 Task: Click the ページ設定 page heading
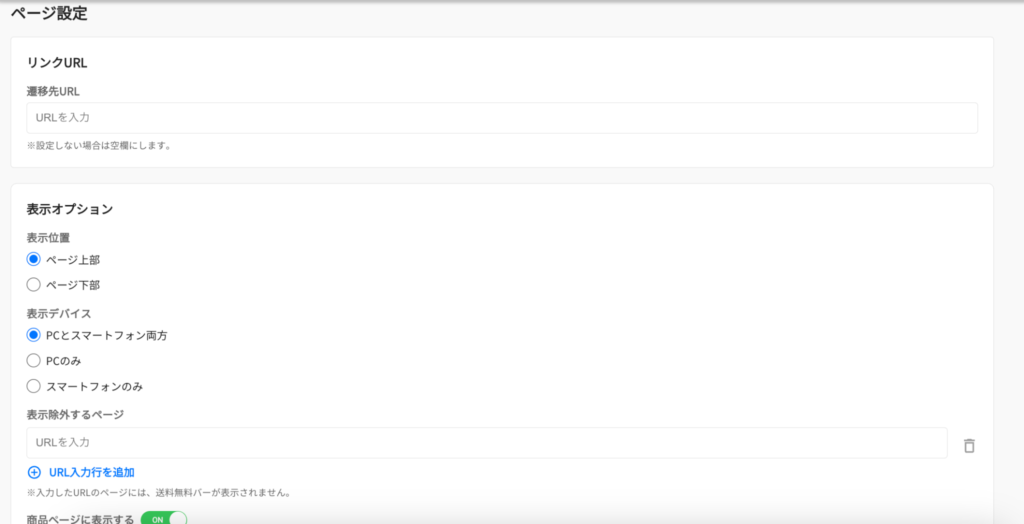click(49, 14)
